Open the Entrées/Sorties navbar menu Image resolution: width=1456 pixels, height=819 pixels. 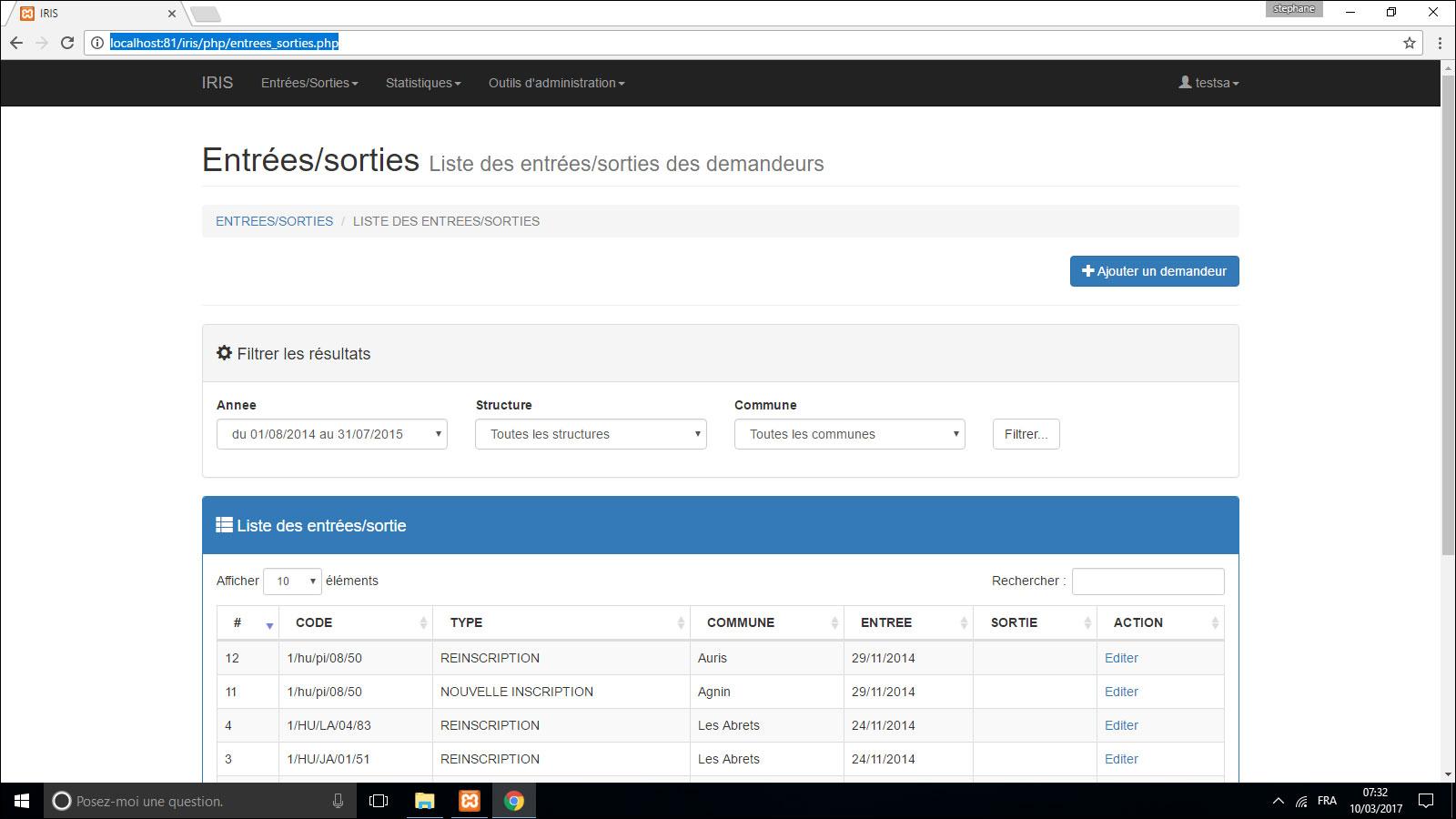point(309,83)
